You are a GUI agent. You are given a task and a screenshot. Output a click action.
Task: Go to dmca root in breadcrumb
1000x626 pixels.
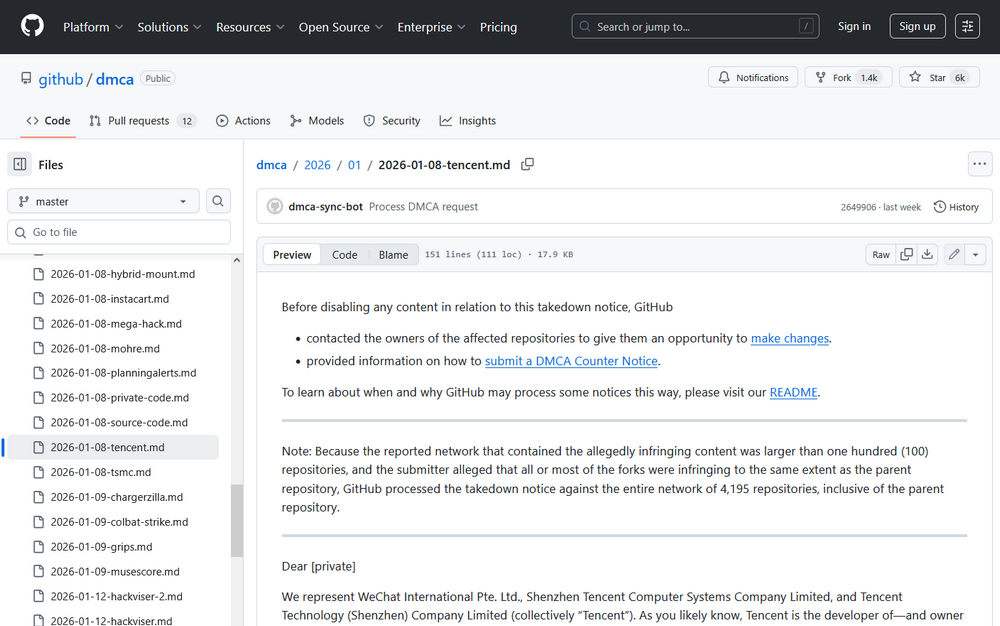click(x=271, y=164)
